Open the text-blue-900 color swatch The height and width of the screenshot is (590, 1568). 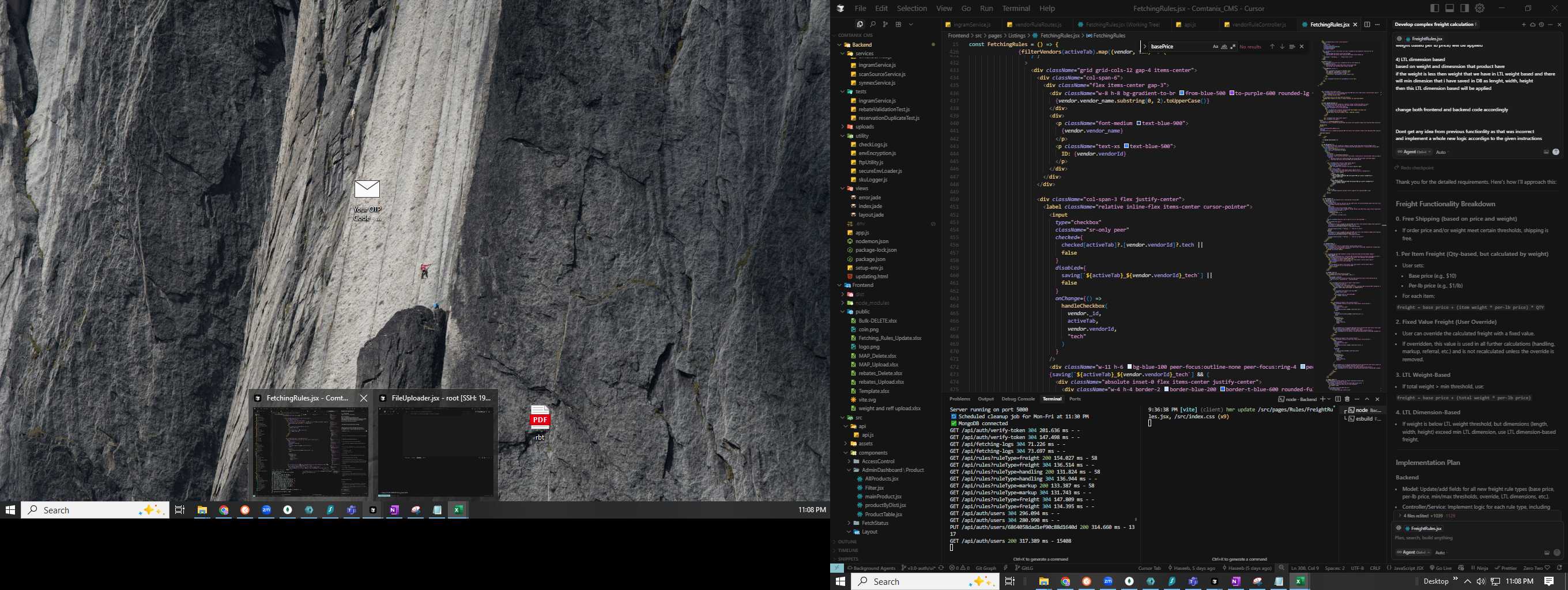pos(1139,123)
